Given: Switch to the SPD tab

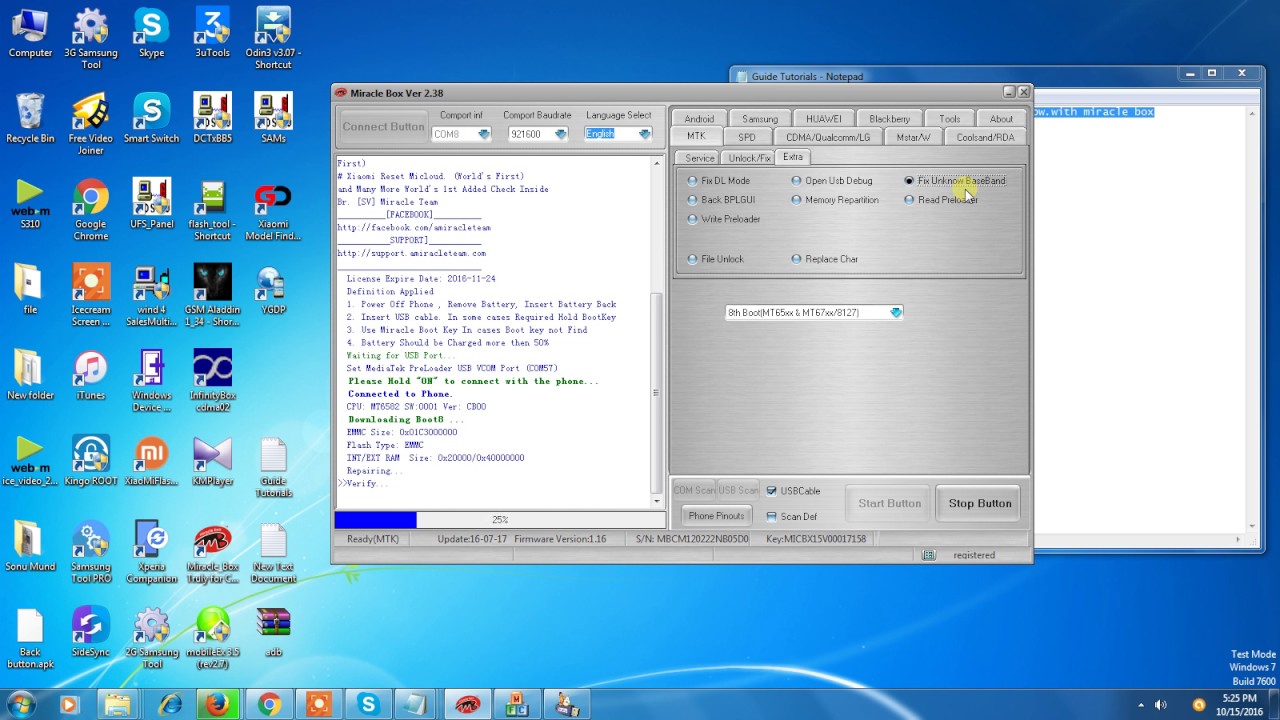Looking at the screenshot, I should point(747,137).
